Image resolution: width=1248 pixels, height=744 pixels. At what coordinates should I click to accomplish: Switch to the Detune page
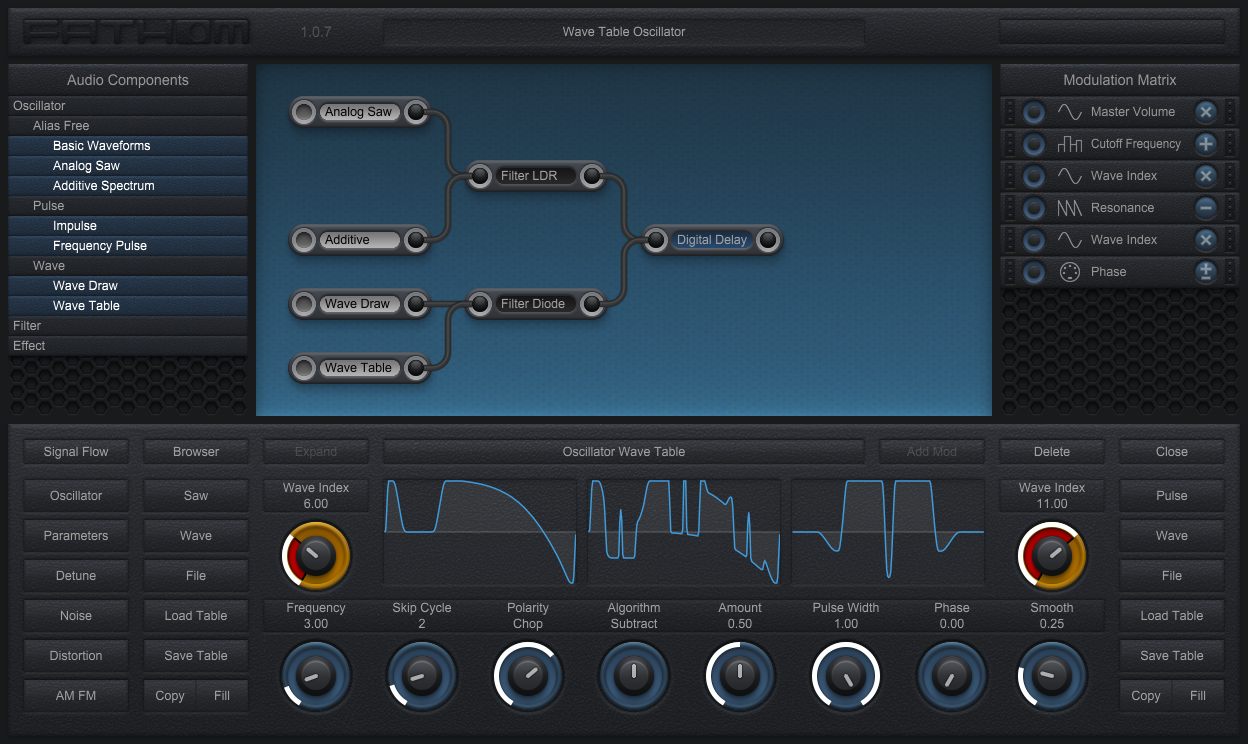(x=76, y=576)
